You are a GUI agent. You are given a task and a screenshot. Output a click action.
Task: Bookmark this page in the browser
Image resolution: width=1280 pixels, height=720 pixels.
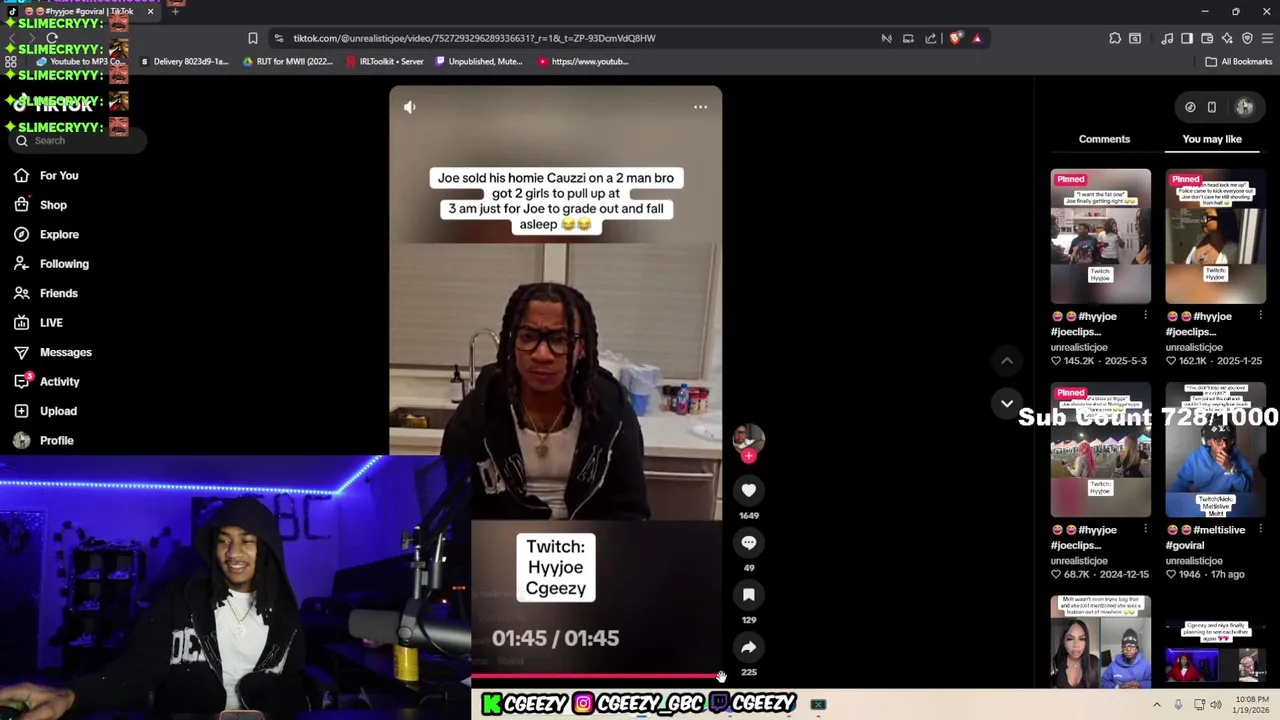(252, 38)
